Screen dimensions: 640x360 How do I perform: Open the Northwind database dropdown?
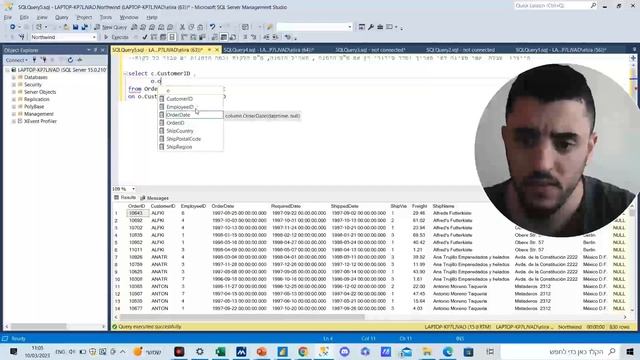point(94,37)
